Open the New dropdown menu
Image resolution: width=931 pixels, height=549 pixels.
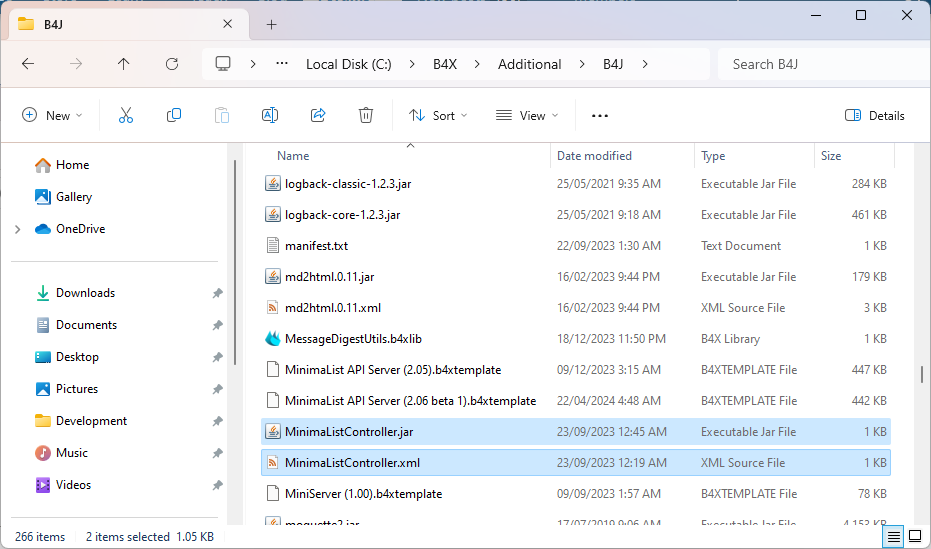pos(52,115)
